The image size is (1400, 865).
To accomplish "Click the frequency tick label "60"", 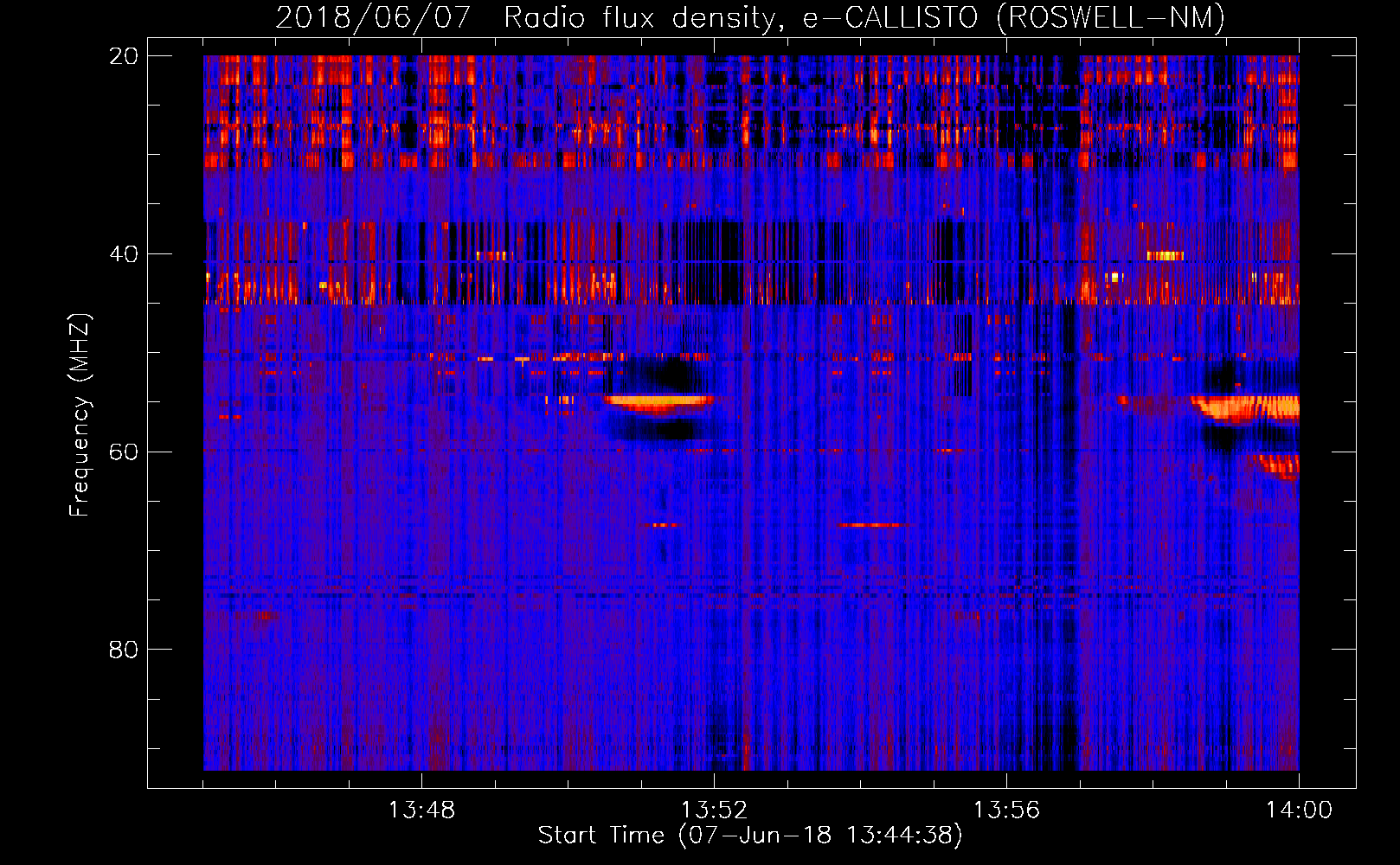I will 123,452.
